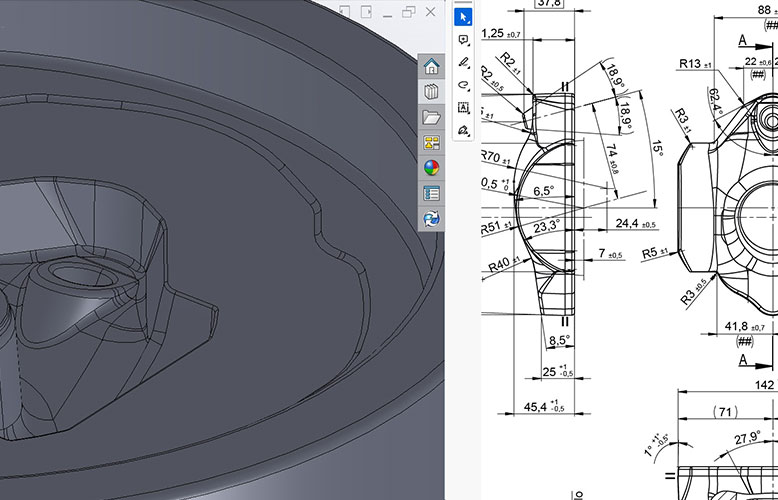Activate the arrow selection tool
This screenshot has width=778, height=500.
(463, 17)
